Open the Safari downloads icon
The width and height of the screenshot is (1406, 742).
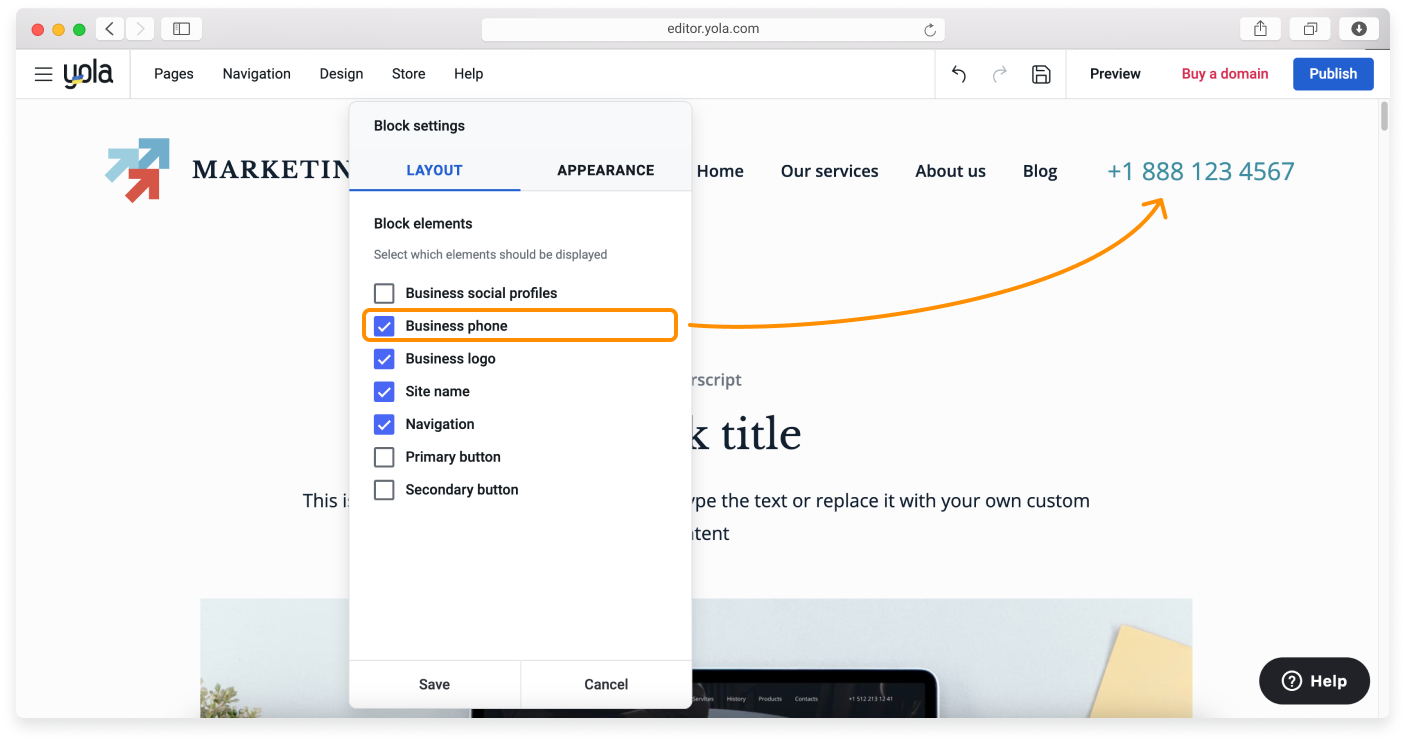1359,29
